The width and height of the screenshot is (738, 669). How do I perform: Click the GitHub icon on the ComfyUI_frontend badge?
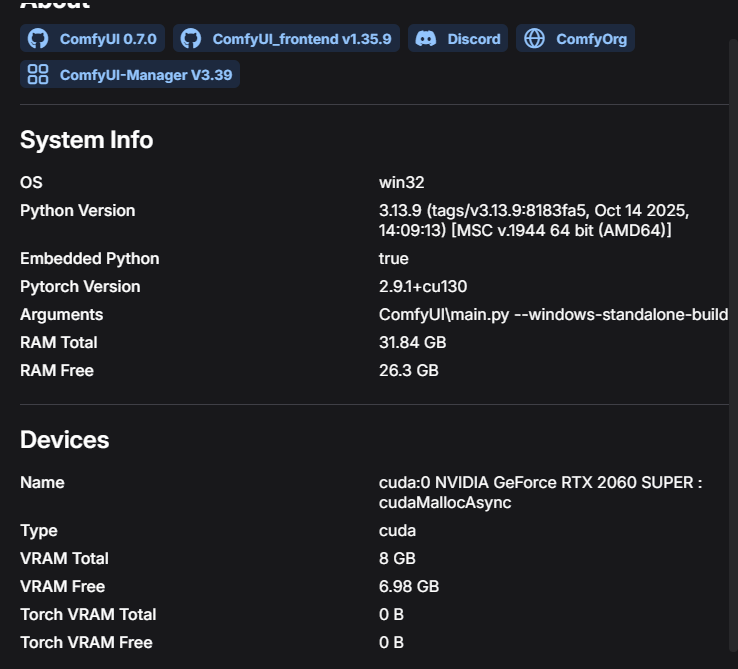click(191, 39)
